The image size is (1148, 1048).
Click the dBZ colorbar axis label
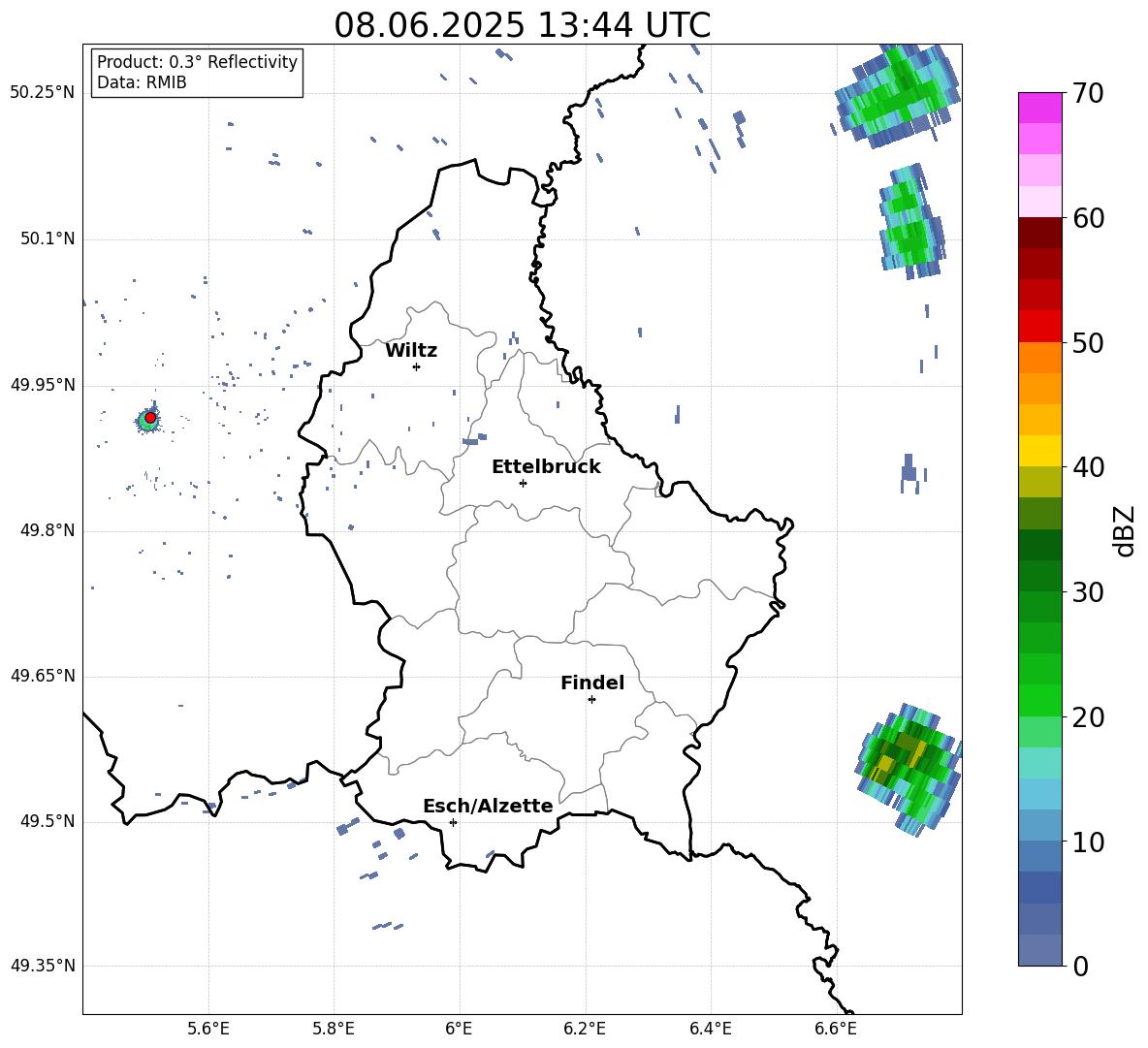[1124, 530]
